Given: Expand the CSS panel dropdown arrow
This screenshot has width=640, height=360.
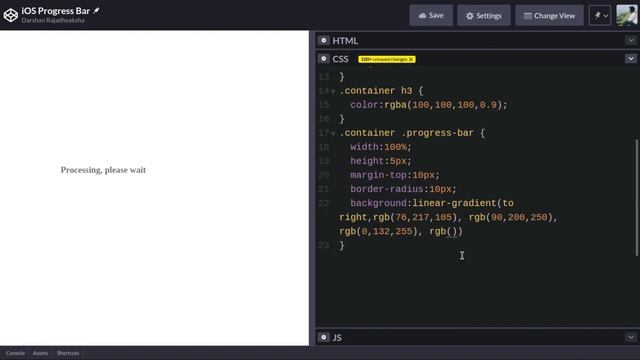Looking at the screenshot, I should [x=631, y=59].
